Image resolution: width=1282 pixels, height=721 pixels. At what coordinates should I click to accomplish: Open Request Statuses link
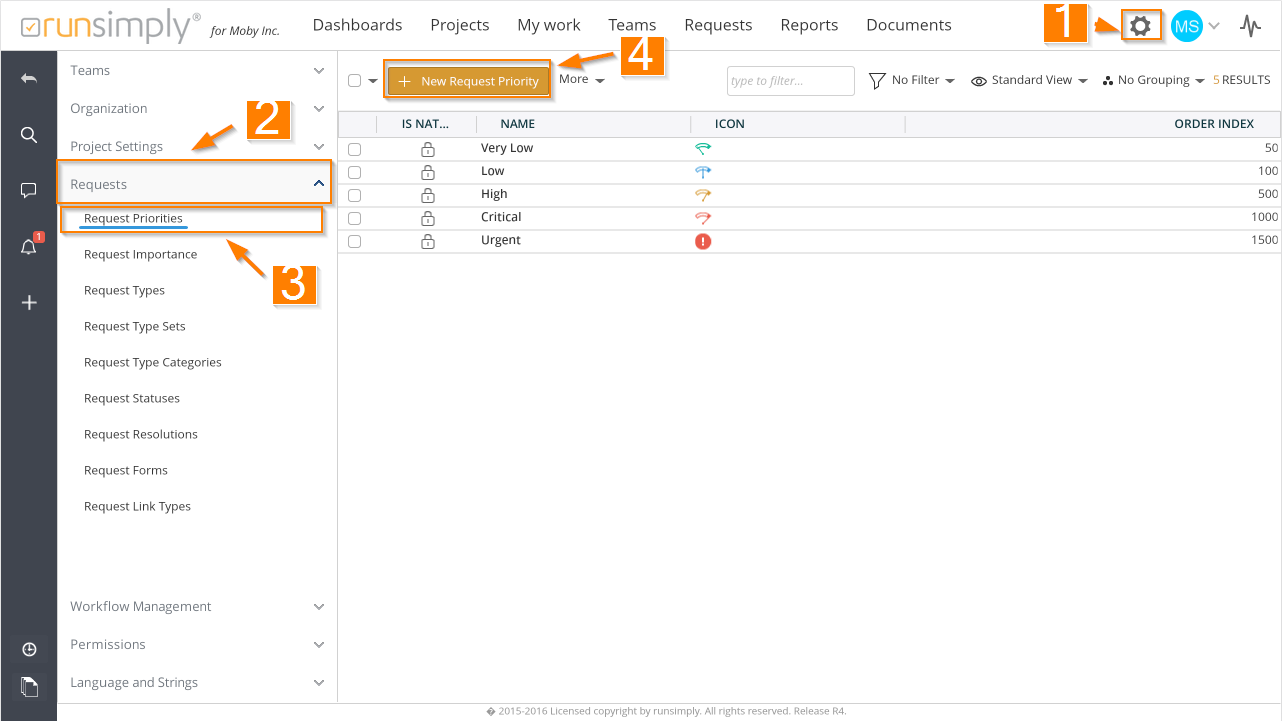click(132, 398)
